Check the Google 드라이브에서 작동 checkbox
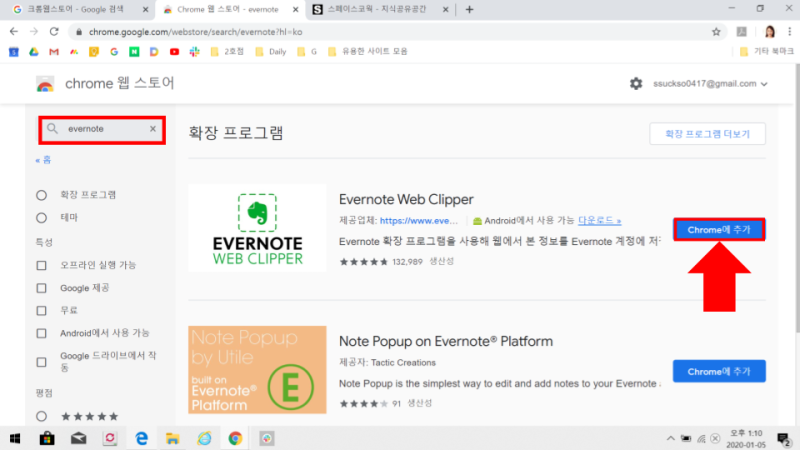 click(x=41, y=362)
